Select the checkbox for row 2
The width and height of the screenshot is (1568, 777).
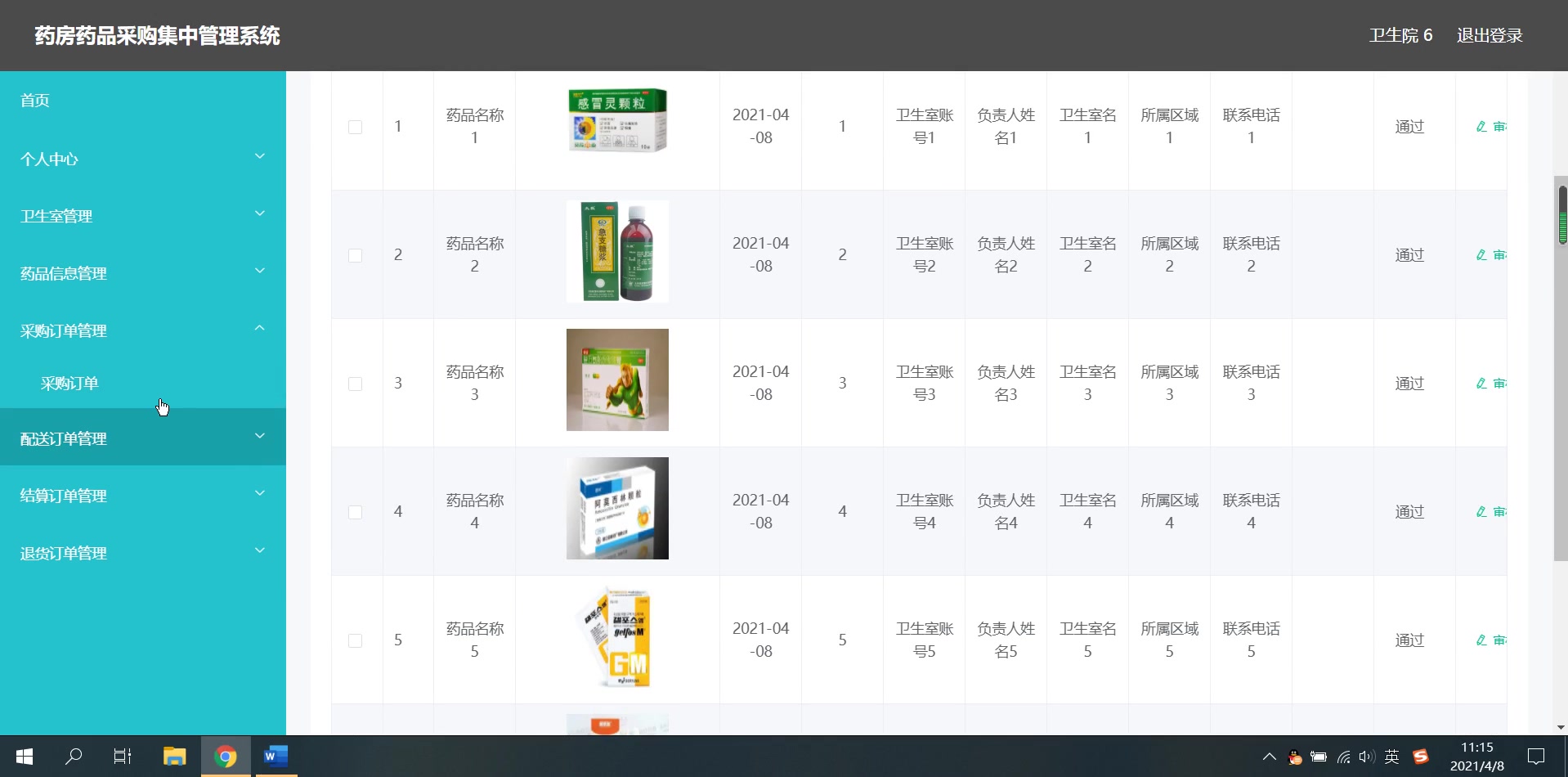[355, 255]
